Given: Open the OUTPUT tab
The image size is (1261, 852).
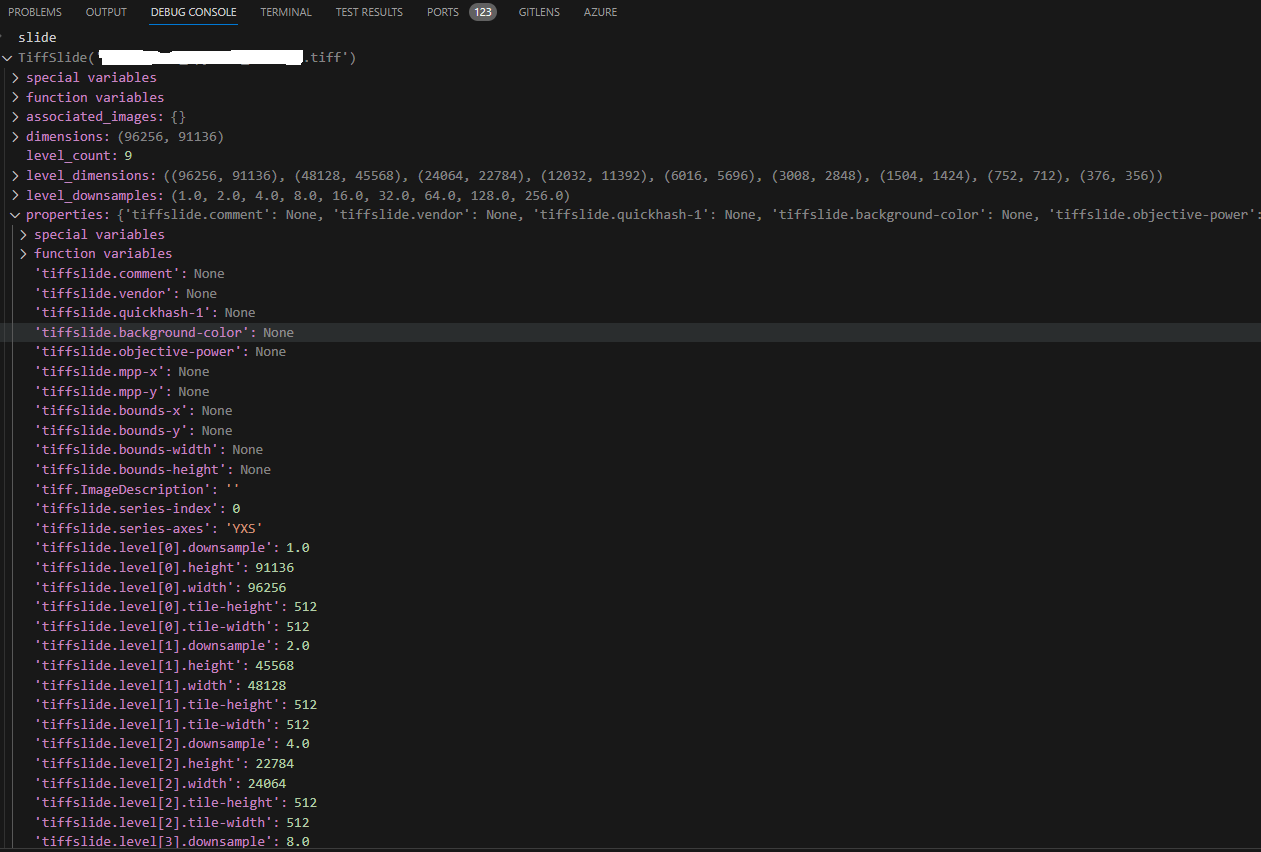Looking at the screenshot, I should [105, 12].
